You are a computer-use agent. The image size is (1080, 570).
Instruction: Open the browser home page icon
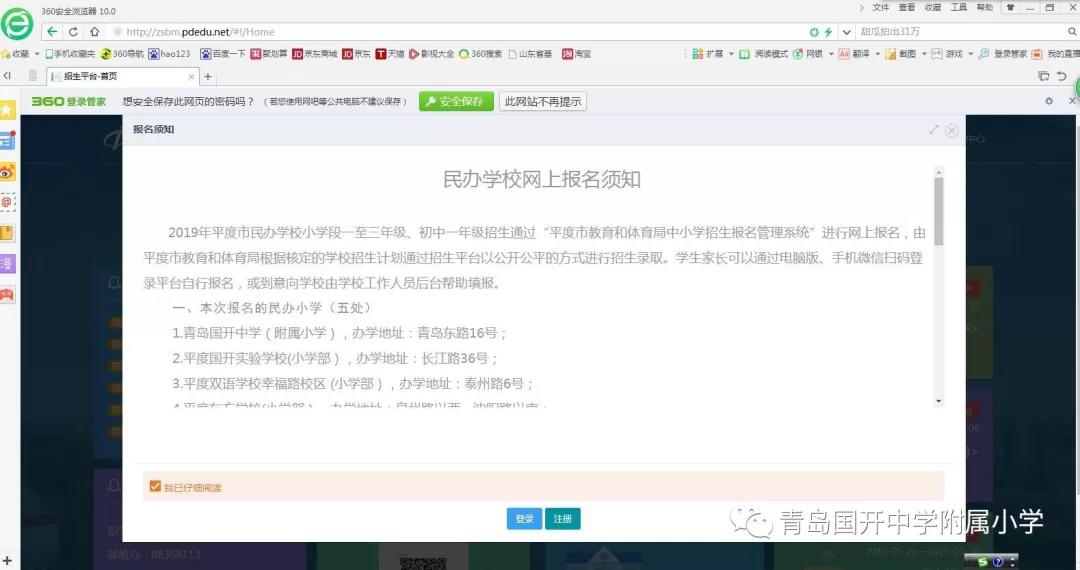pos(94,32)
